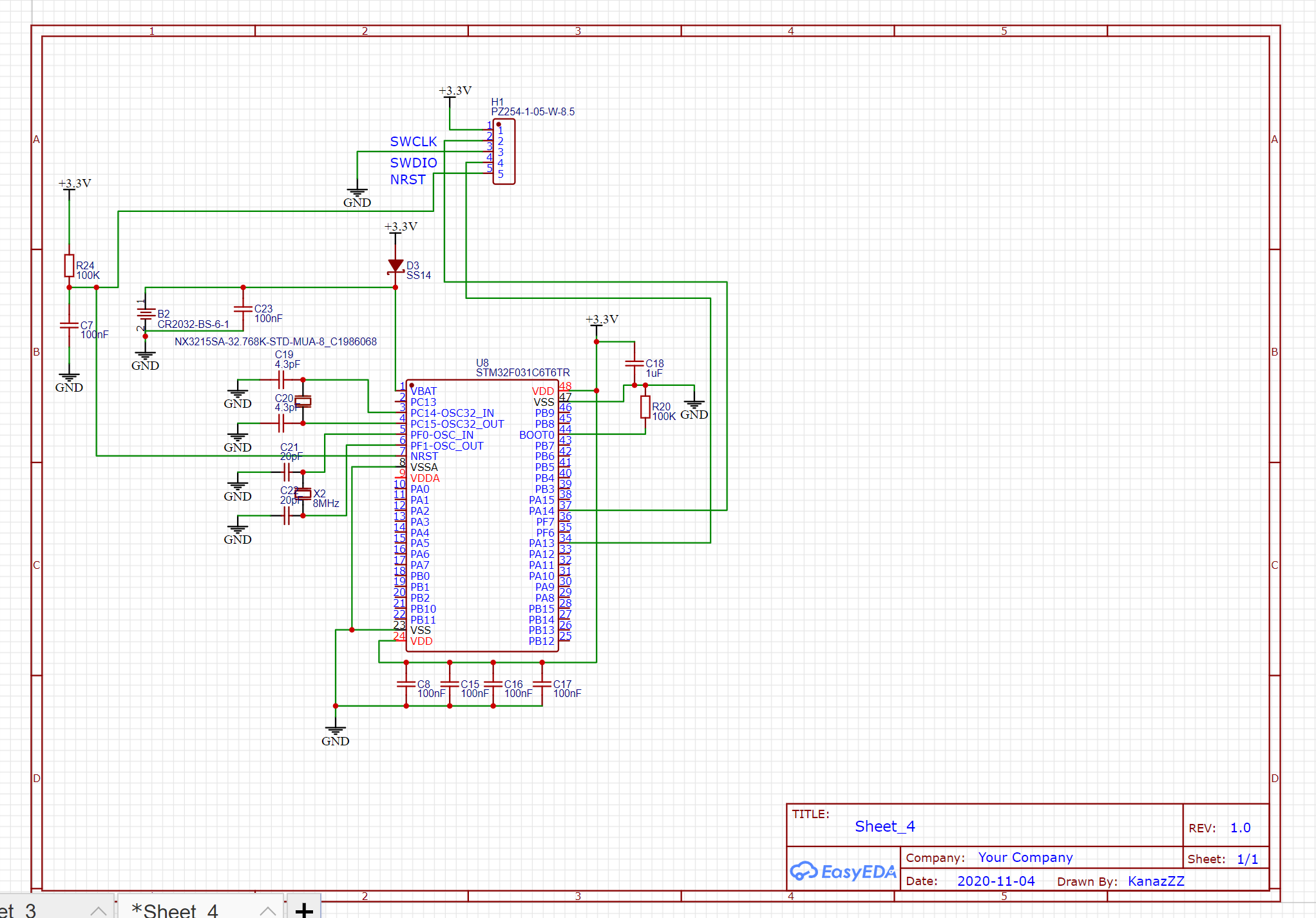
Task: Click the EasyEDA logo in the title block
Action: (843, 871)
